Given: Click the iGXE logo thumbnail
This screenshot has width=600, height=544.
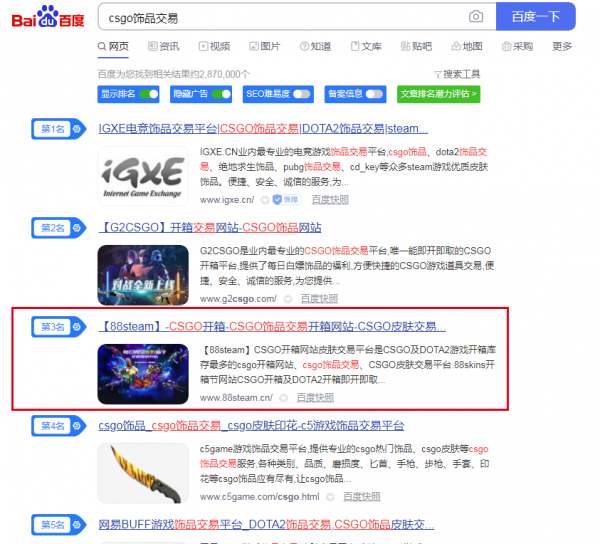Looking at the screenshot, I should pyautogui.click(x=143, y=176).
